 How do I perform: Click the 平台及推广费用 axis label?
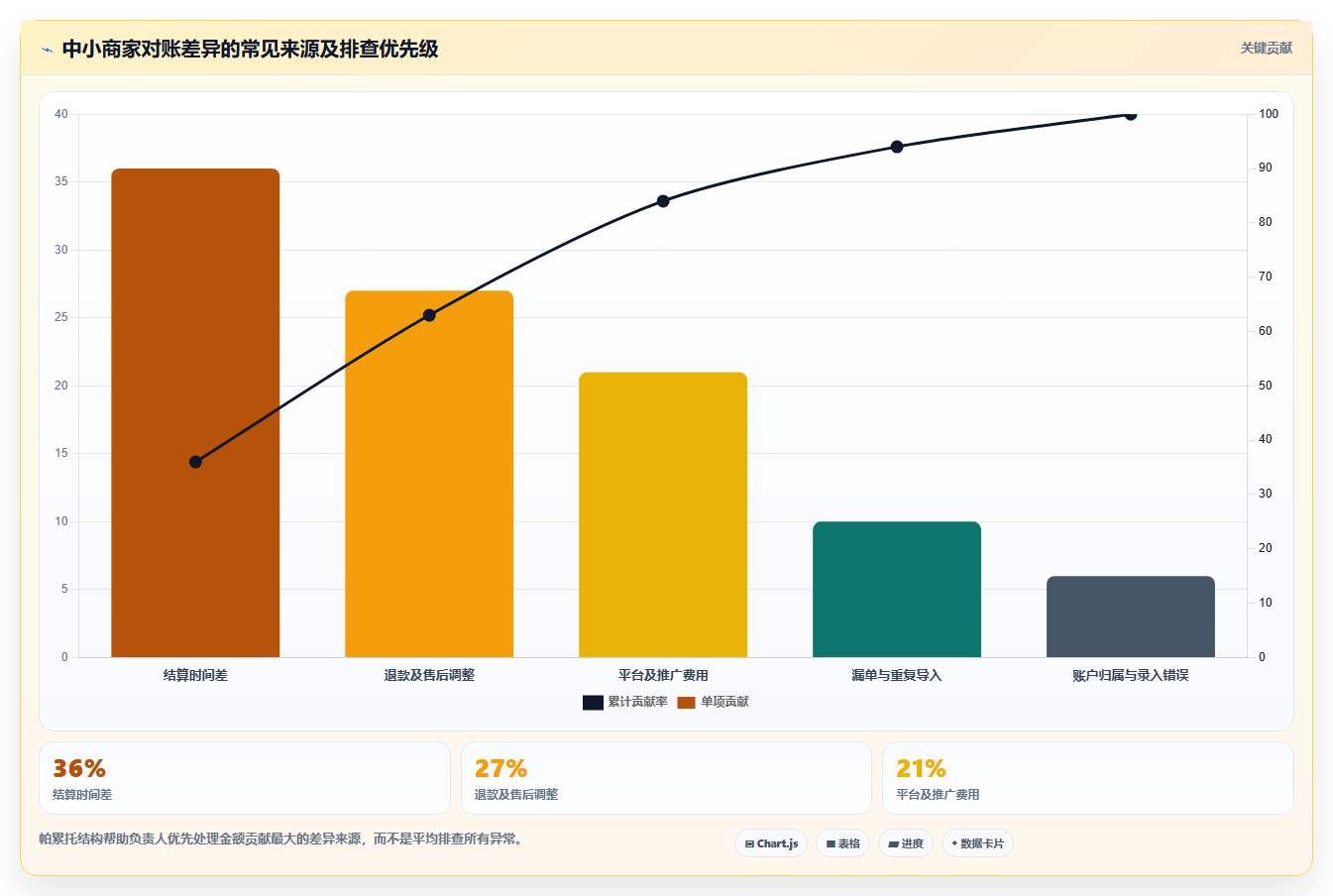[x=663, y=675]
